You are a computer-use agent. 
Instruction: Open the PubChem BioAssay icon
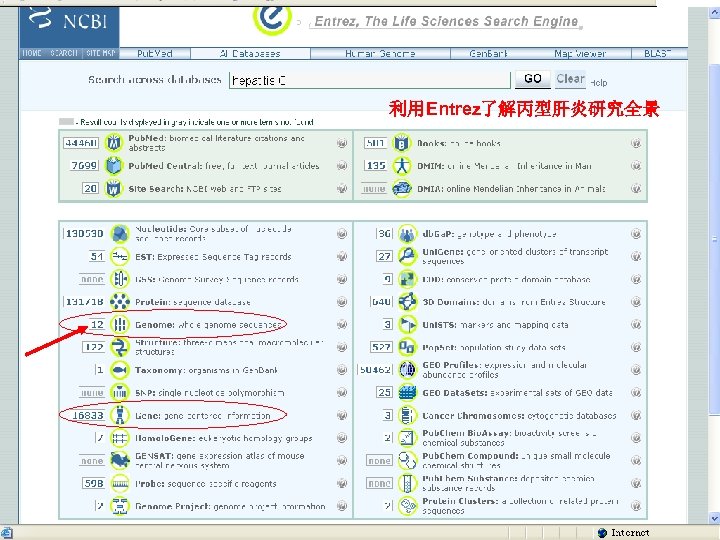pos(407,438)
